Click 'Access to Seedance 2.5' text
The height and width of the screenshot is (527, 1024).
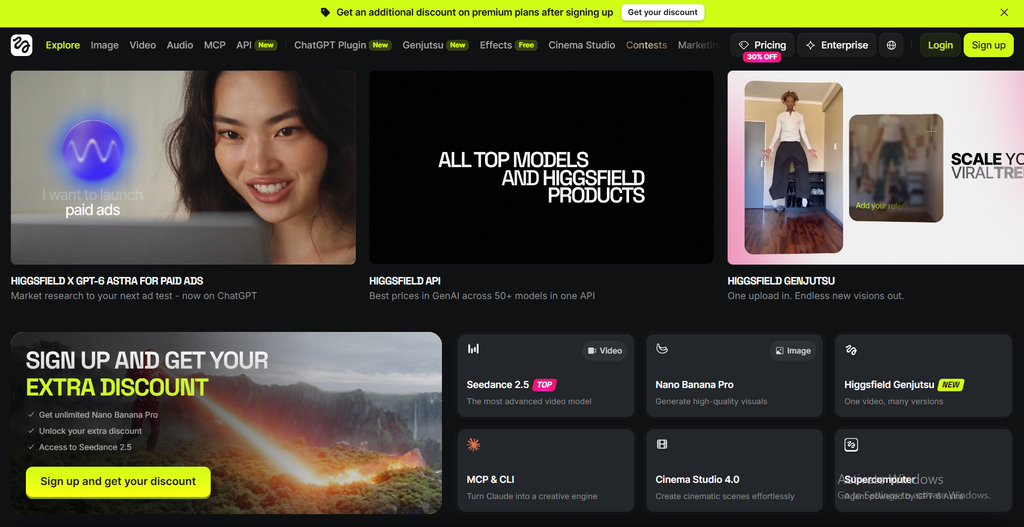pos(85,447)
